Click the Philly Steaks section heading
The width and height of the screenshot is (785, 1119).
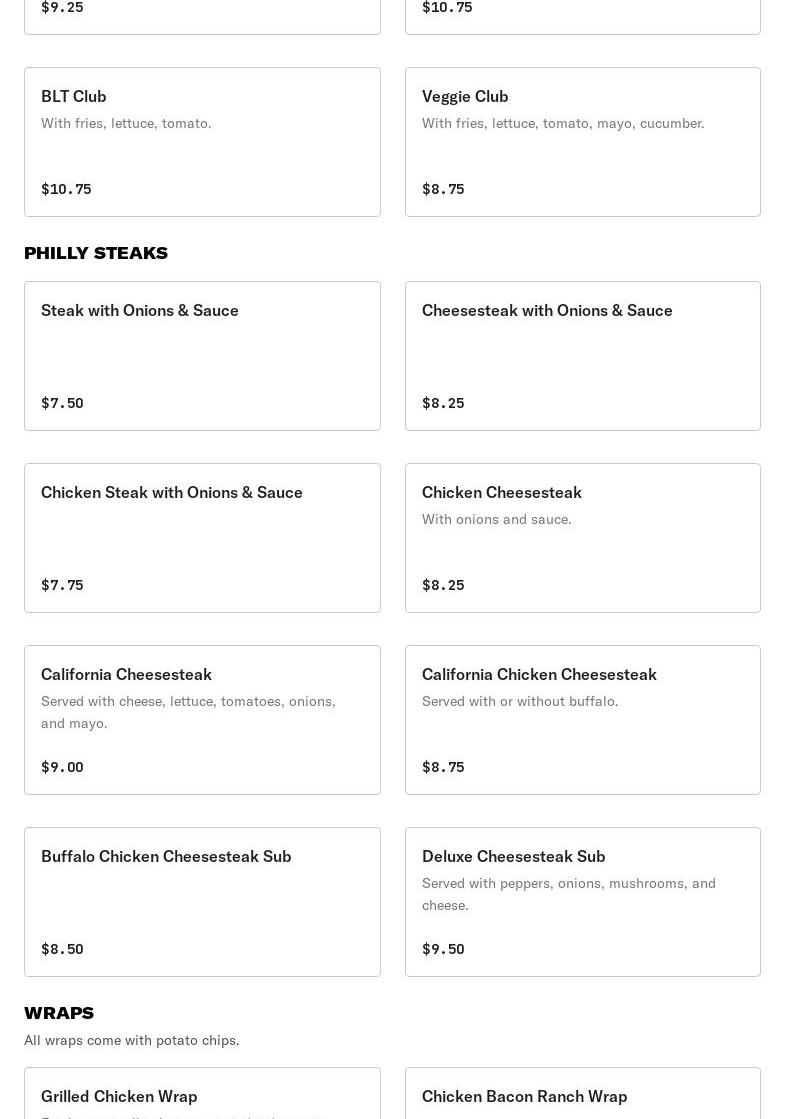[96, 253]
